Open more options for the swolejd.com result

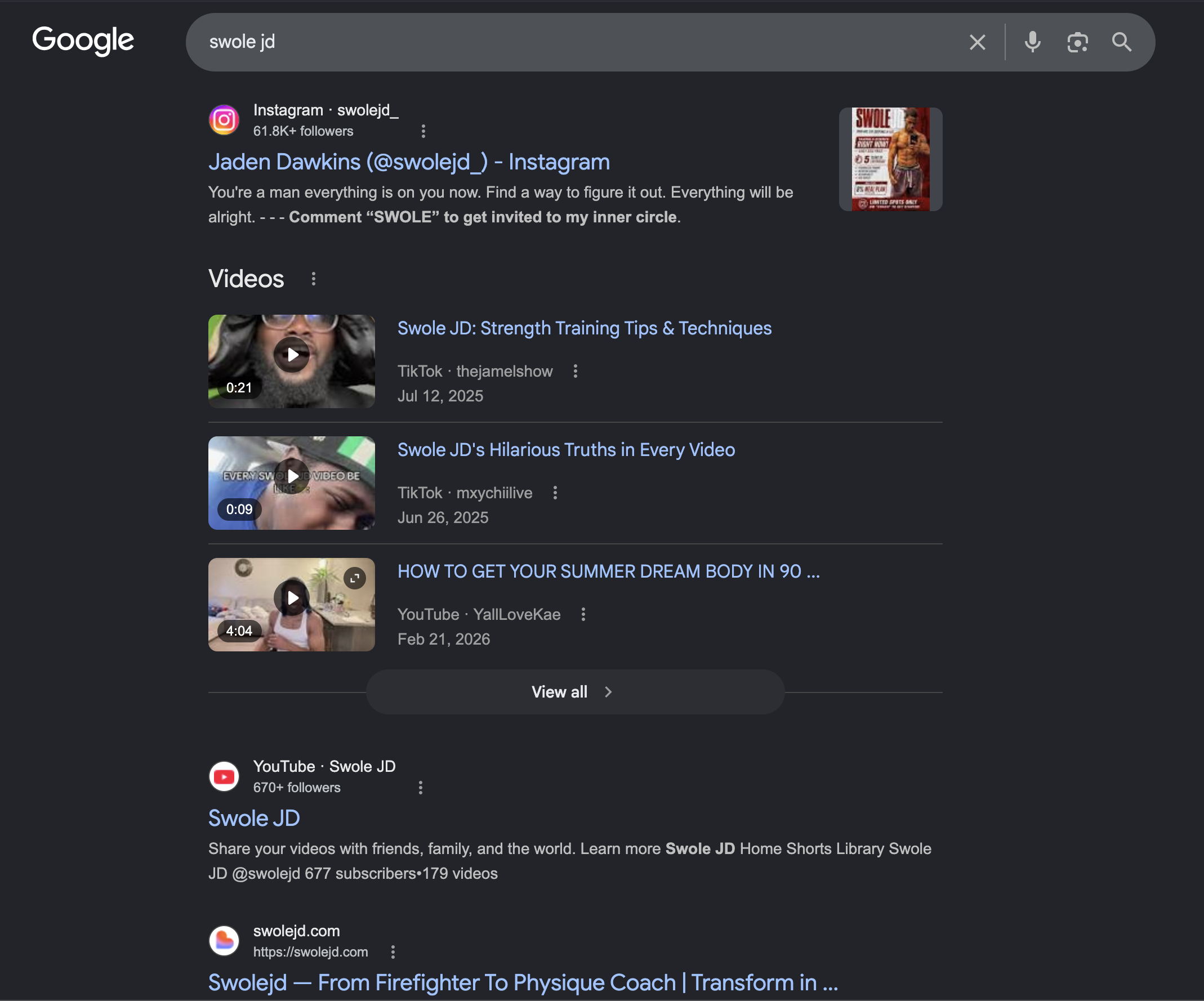tap(393, 952)
